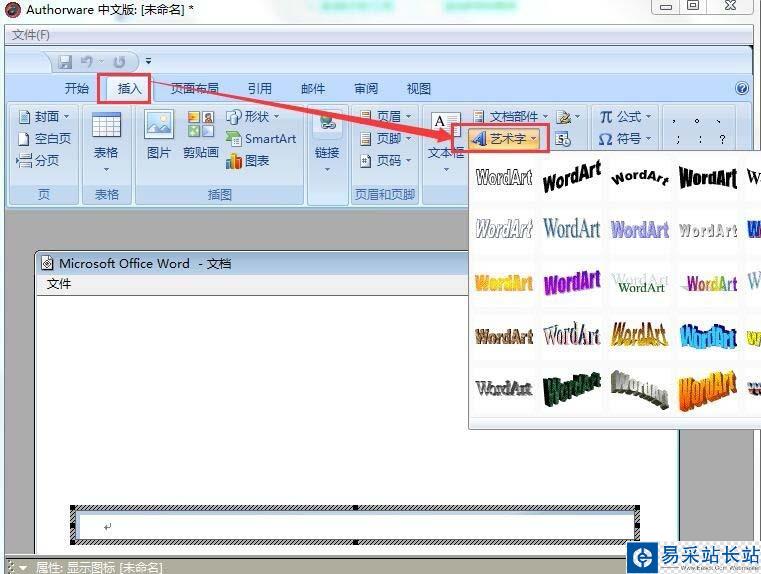Image resolution: width=761 pixels, height=574 pixels.
Task: Insert a SmartArt graphic
Action: coord(261,139)
